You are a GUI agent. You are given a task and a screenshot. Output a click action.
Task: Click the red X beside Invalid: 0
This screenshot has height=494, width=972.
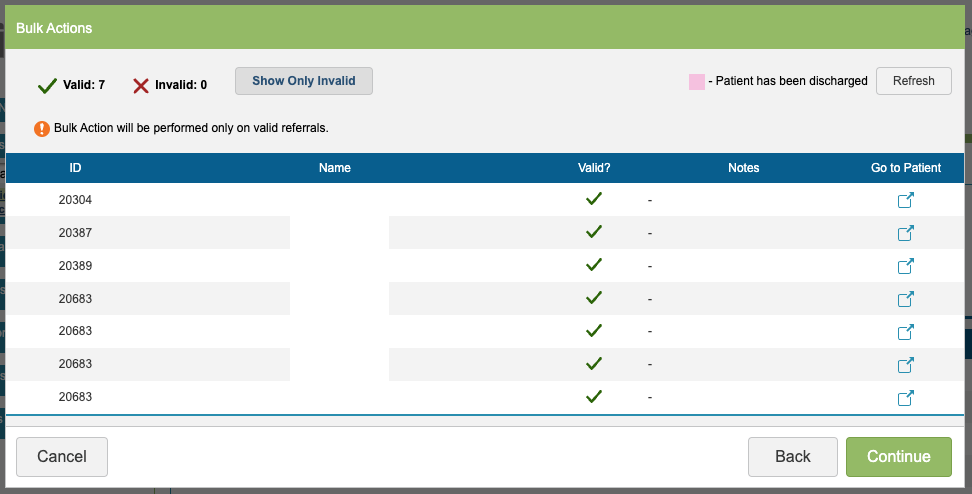(141, 85)
